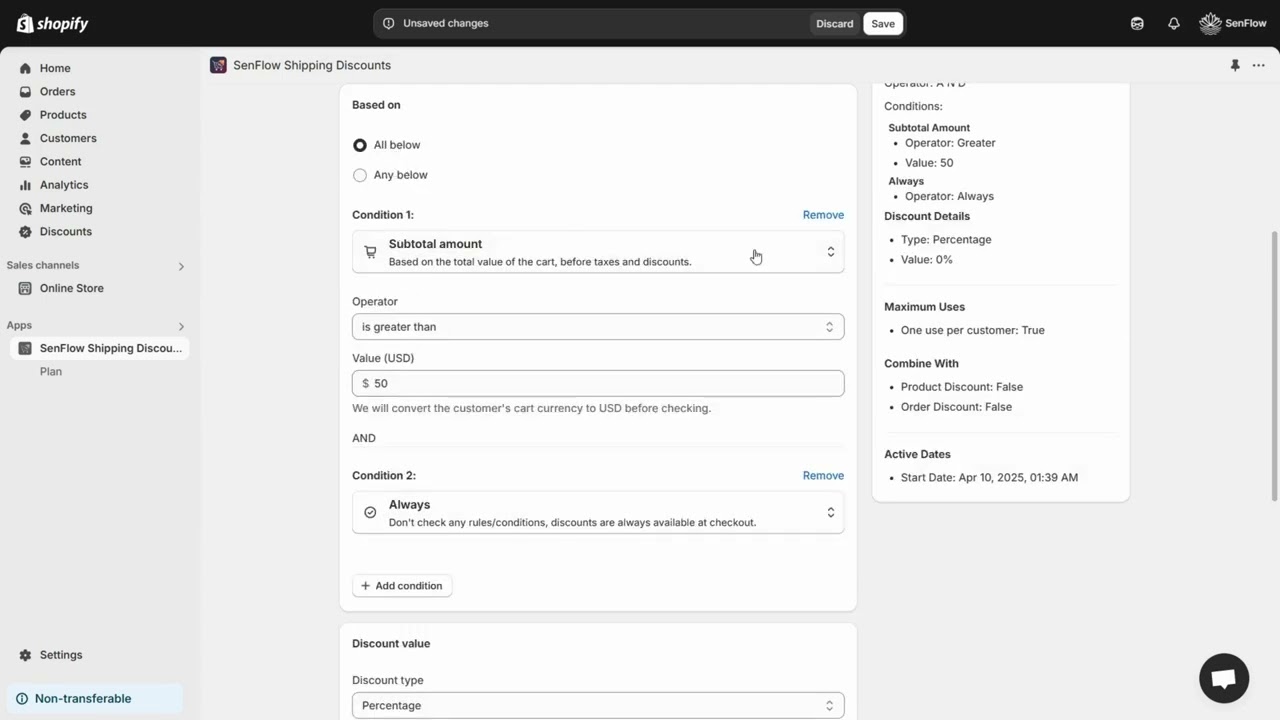Click the Save button
Screen dimensions: 1280x720
(883, 24)
